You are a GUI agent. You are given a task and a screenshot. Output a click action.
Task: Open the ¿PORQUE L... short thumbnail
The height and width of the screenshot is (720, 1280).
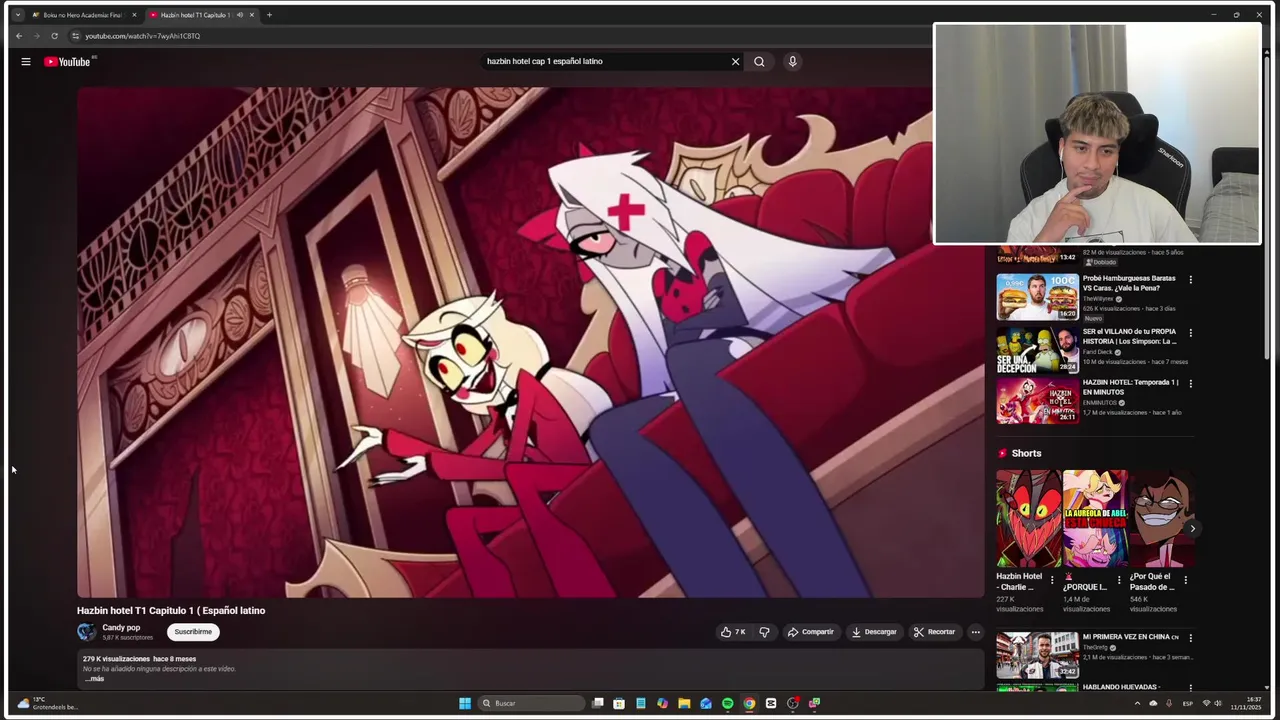[x=1094, y=519]
